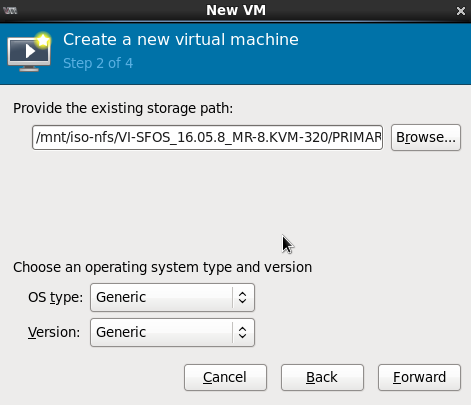Click 'Provide the existing storage path:' label

tap(123, 108)
